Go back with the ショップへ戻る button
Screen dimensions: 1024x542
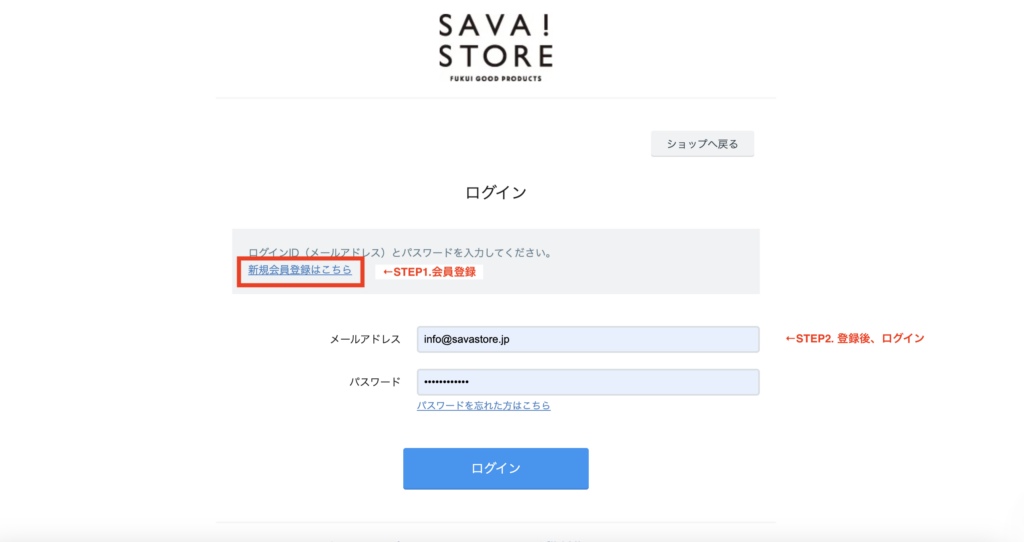[702, 144]
